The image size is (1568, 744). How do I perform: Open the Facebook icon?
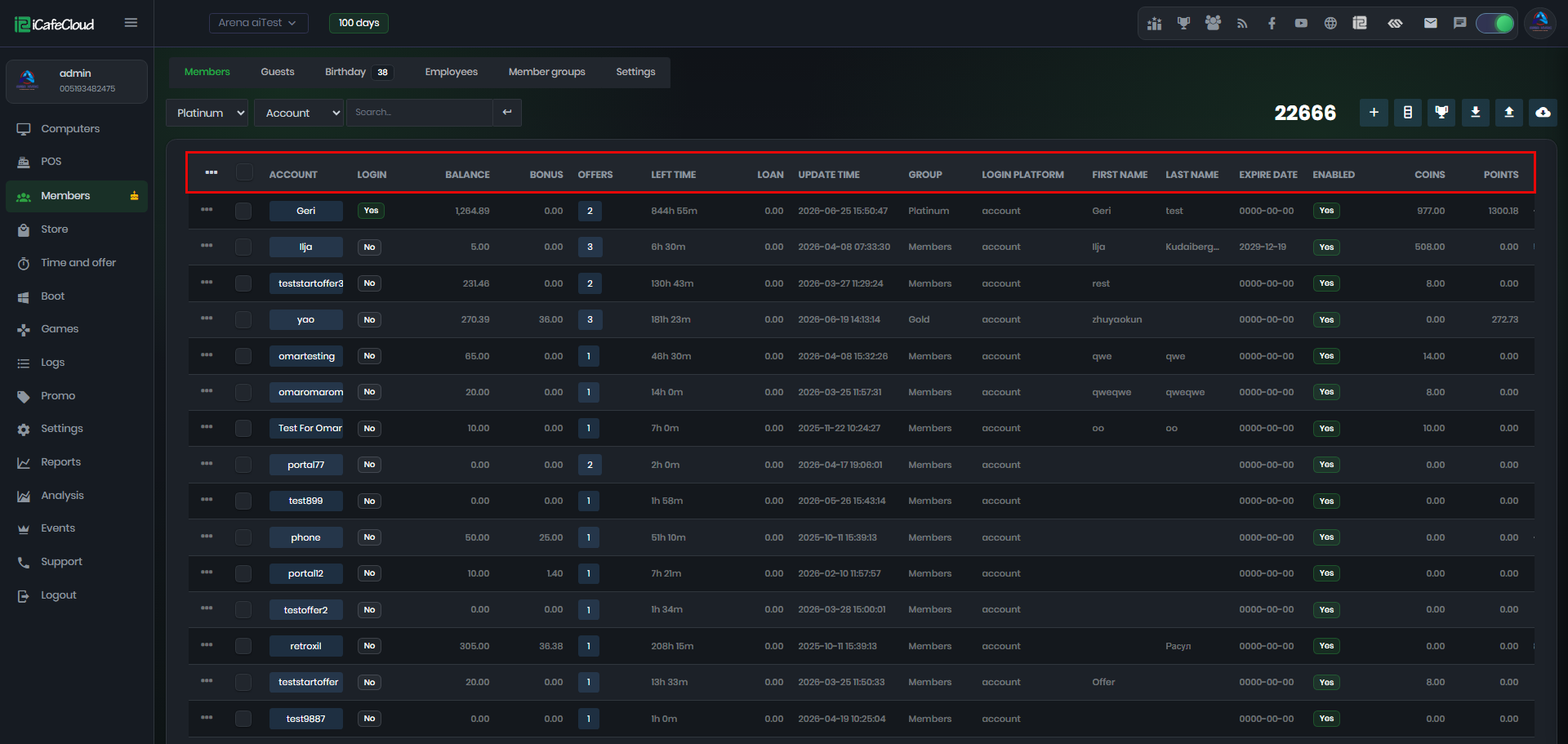[x=1272, y=24]
